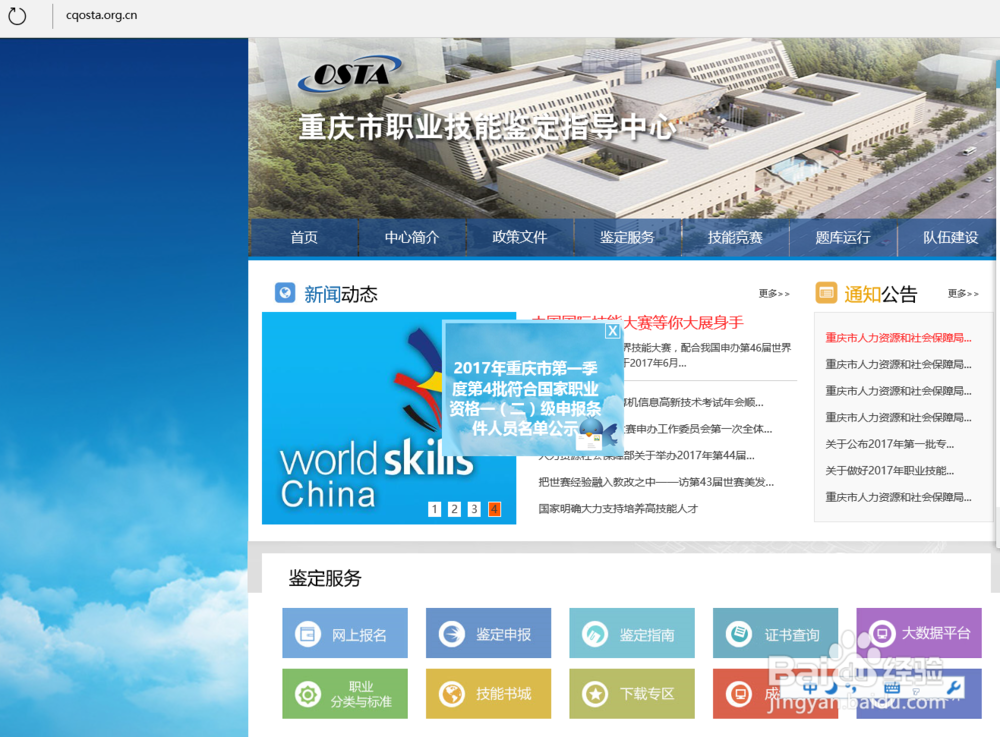The width and height of the screenshot is (1000, 737).
Task: Open the 证书查询 service tile
Action: pos(776,632)
